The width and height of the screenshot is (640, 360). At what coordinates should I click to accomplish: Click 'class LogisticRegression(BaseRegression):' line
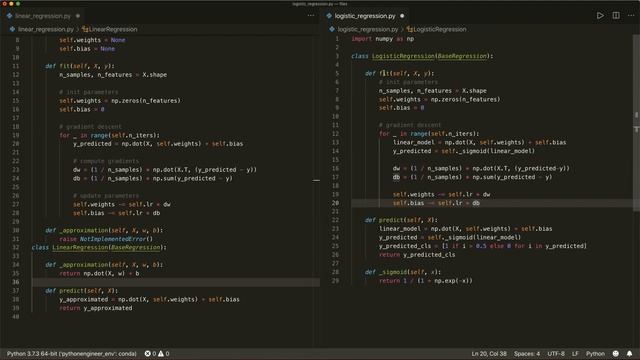tap(422, 56)
